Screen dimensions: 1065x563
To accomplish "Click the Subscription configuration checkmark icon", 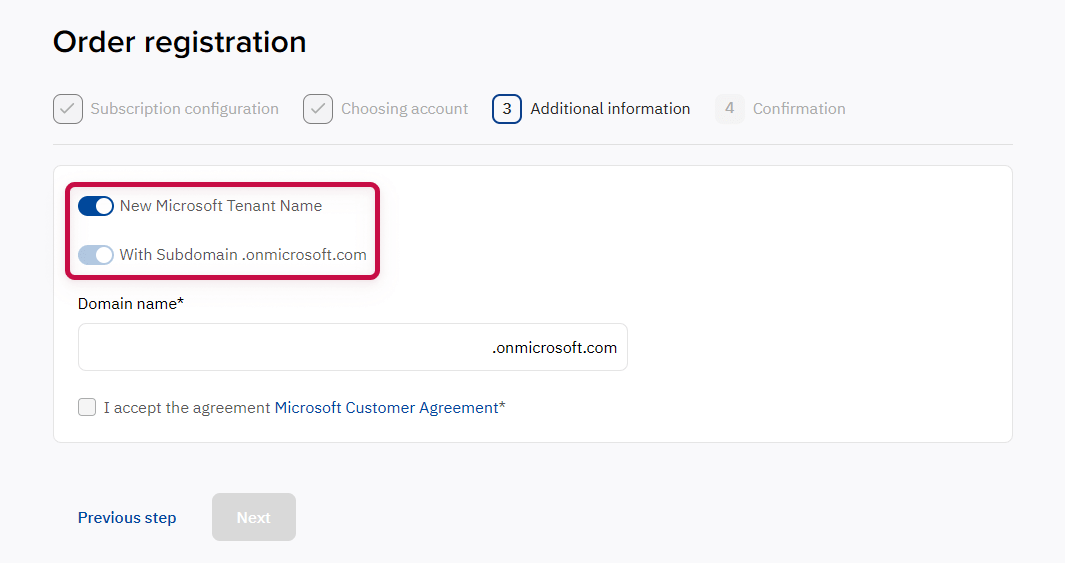I will [68, 109].
